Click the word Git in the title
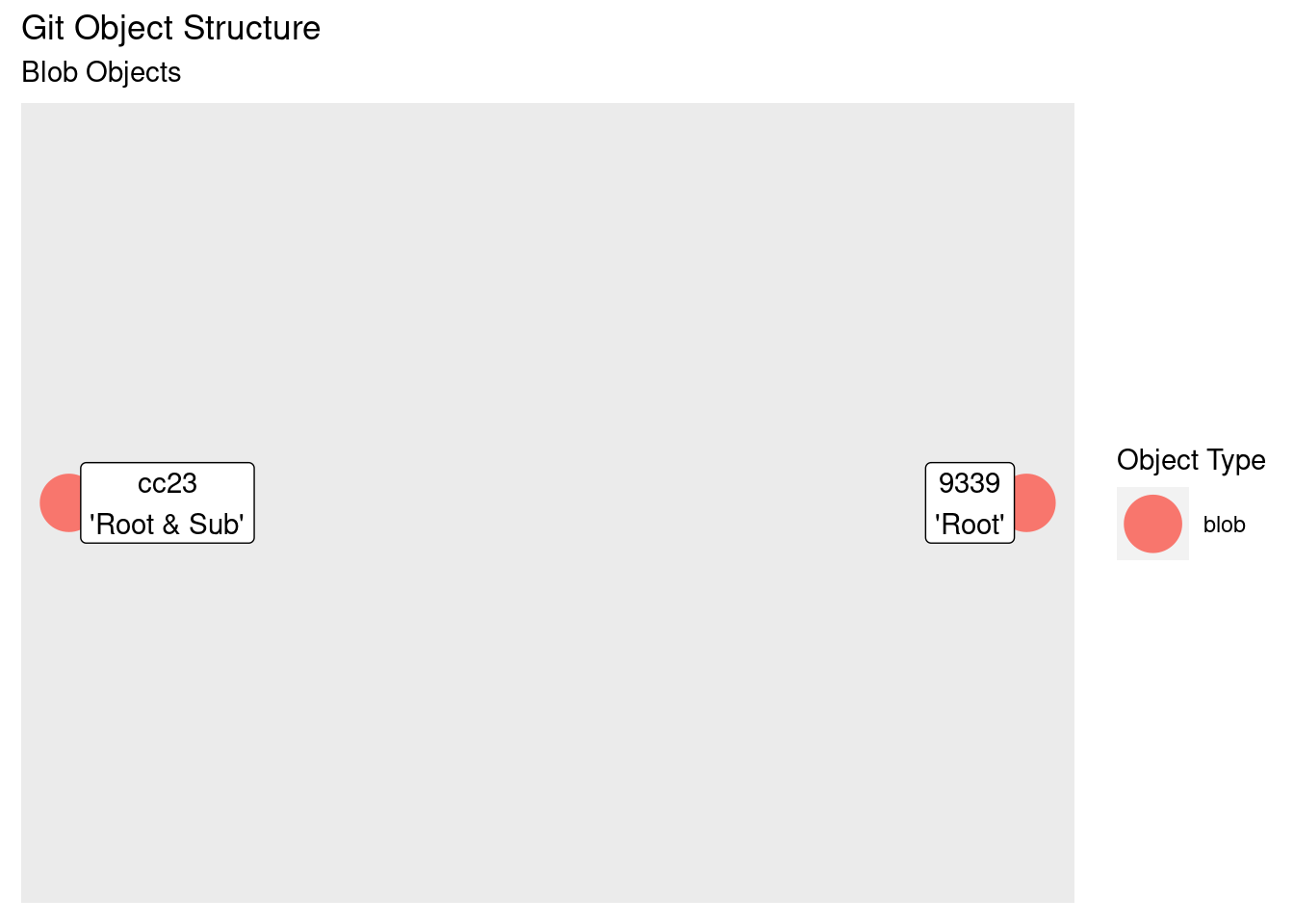The height and width of the screenshot is (924, 1294). (43, 29)
